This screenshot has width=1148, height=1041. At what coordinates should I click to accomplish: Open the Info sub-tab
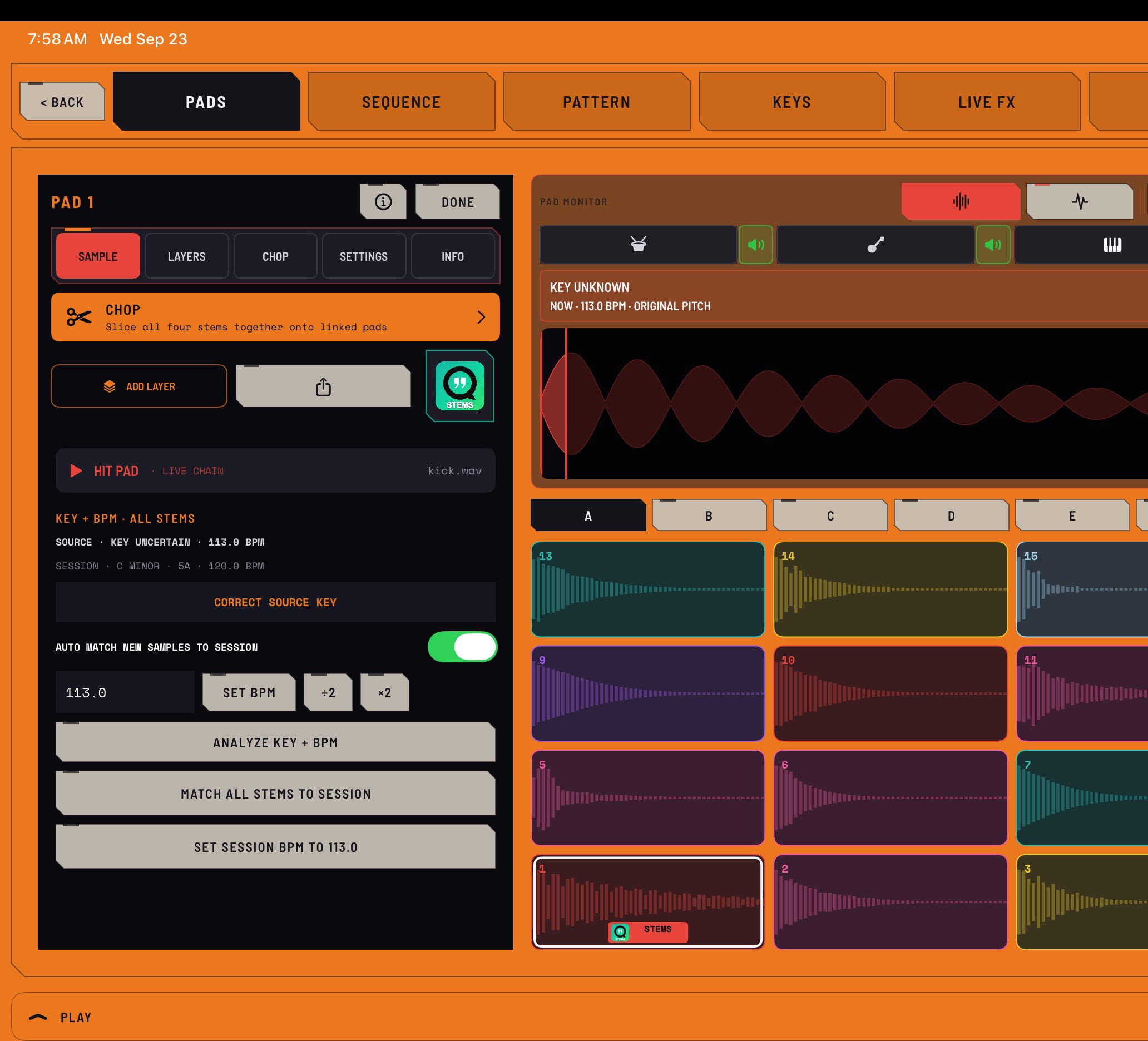point(453,256)
